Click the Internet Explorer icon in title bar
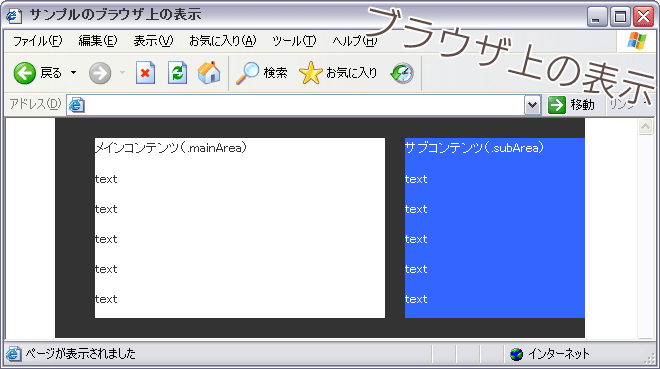The width and height of the screenshot is (660, 369). coord(14,16)
